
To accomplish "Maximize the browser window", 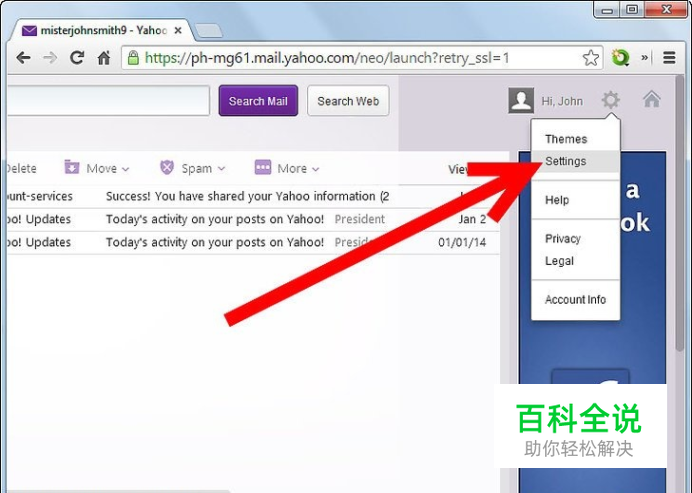I will click(632, 10).
